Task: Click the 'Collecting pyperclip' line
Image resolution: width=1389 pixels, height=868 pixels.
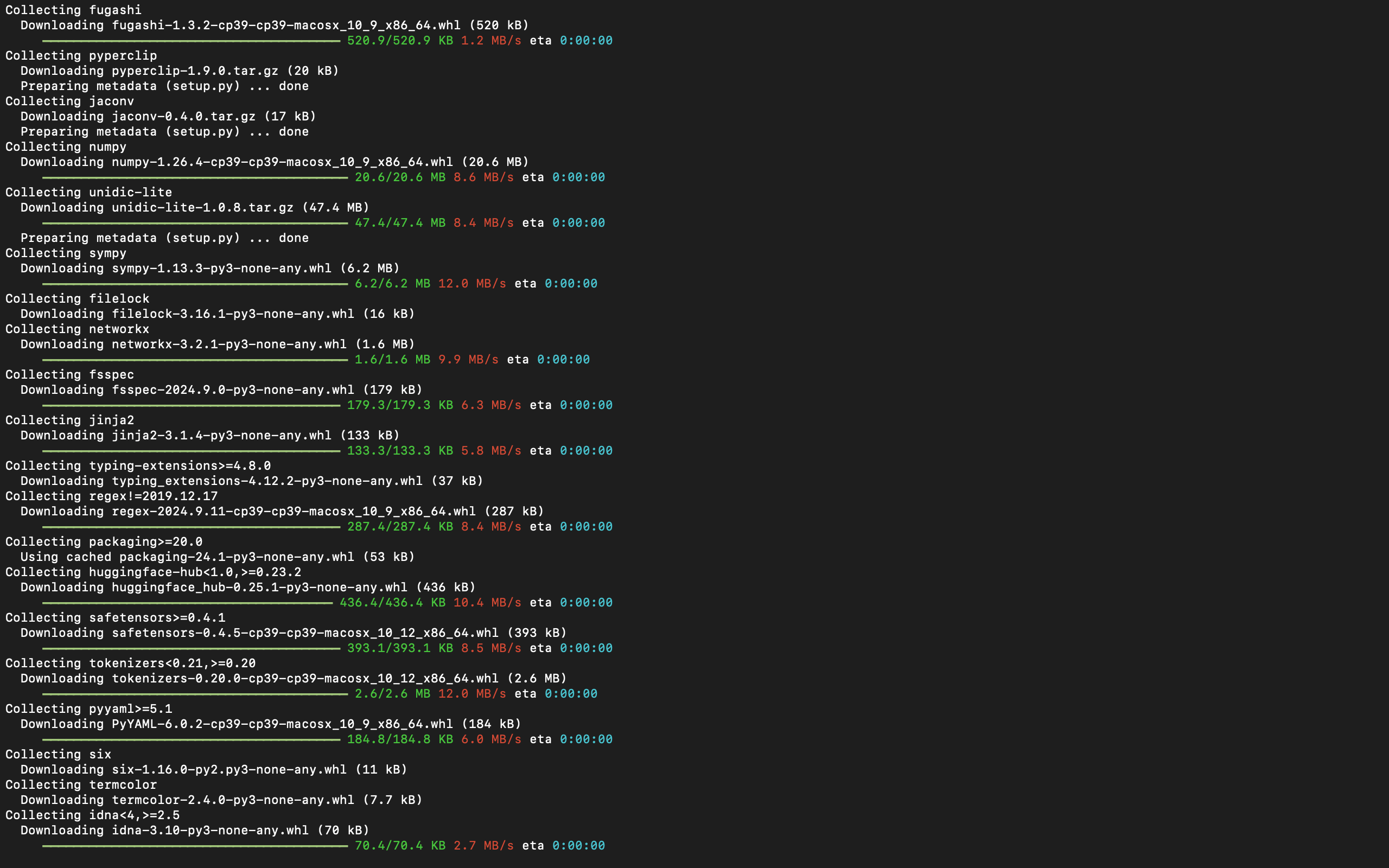Action: click(x=81, y=56)
